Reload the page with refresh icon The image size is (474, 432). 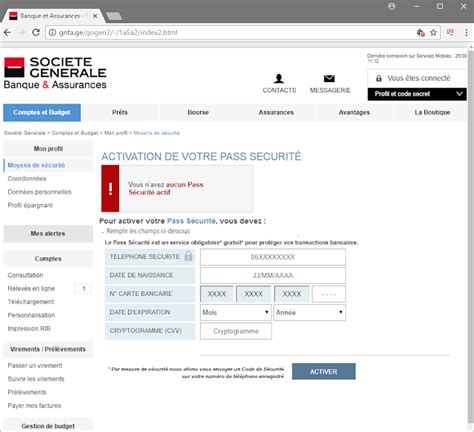[36, 32]
